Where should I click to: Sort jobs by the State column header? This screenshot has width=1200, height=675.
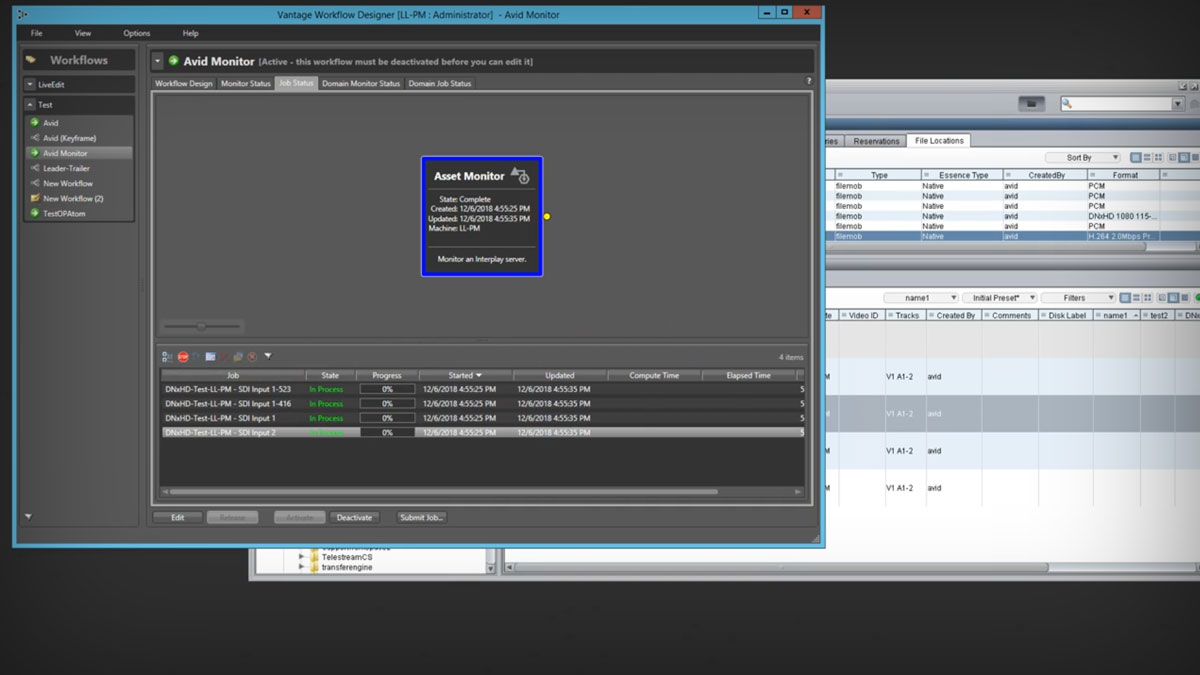[x=330, y=375]
